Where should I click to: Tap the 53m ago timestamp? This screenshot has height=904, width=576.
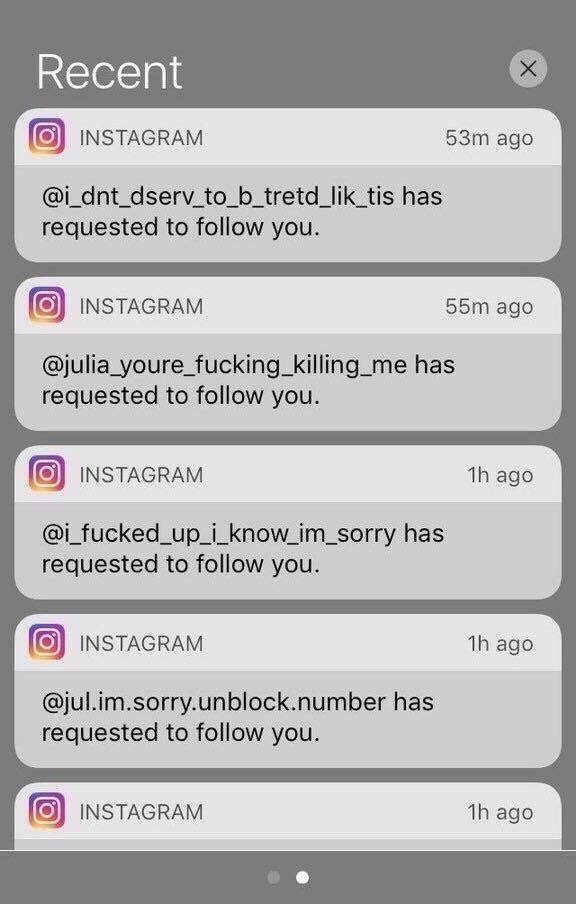pyautogui.click(x=489, y=138)
